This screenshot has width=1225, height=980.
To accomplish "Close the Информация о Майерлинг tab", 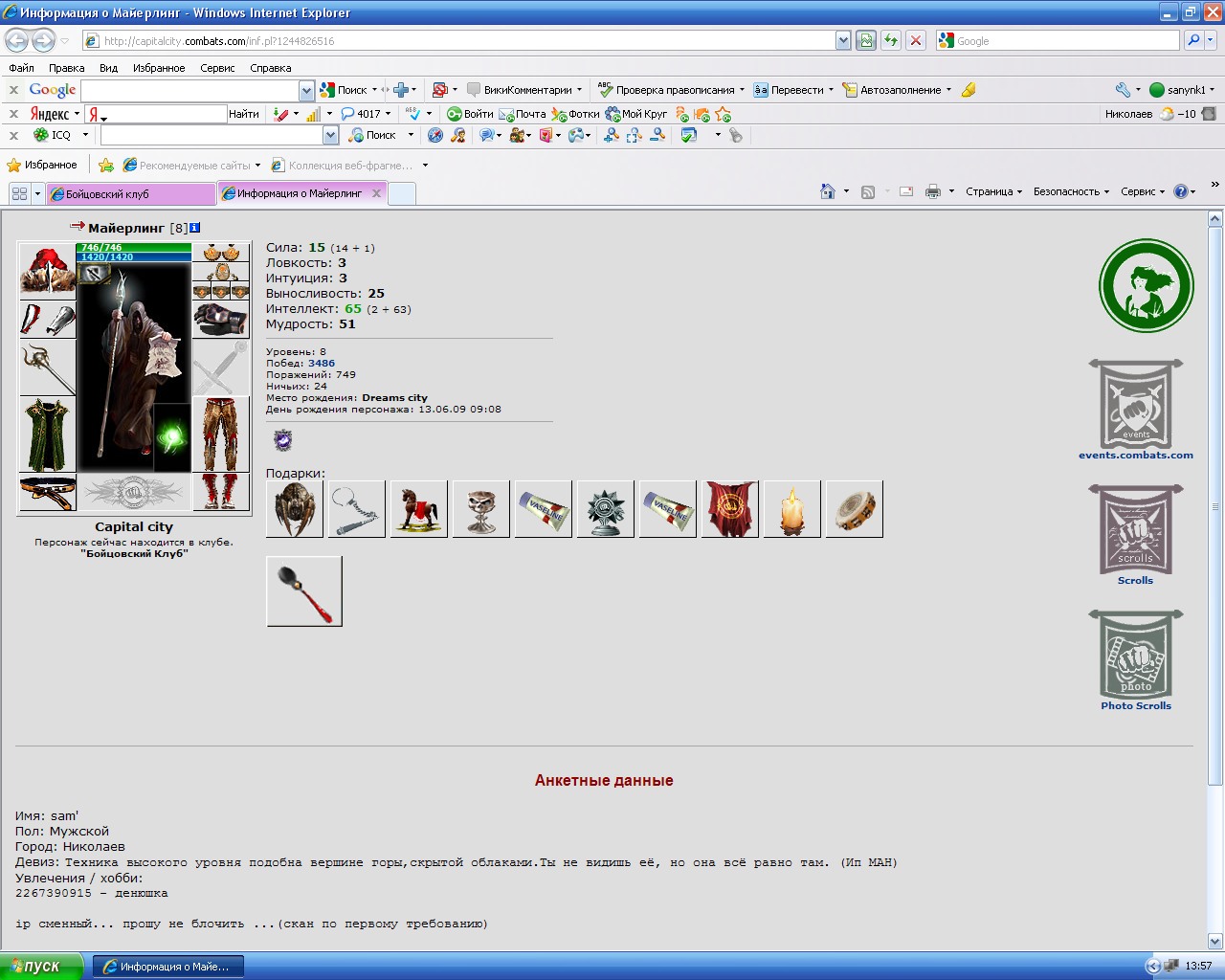I will (x=376, y=193).
